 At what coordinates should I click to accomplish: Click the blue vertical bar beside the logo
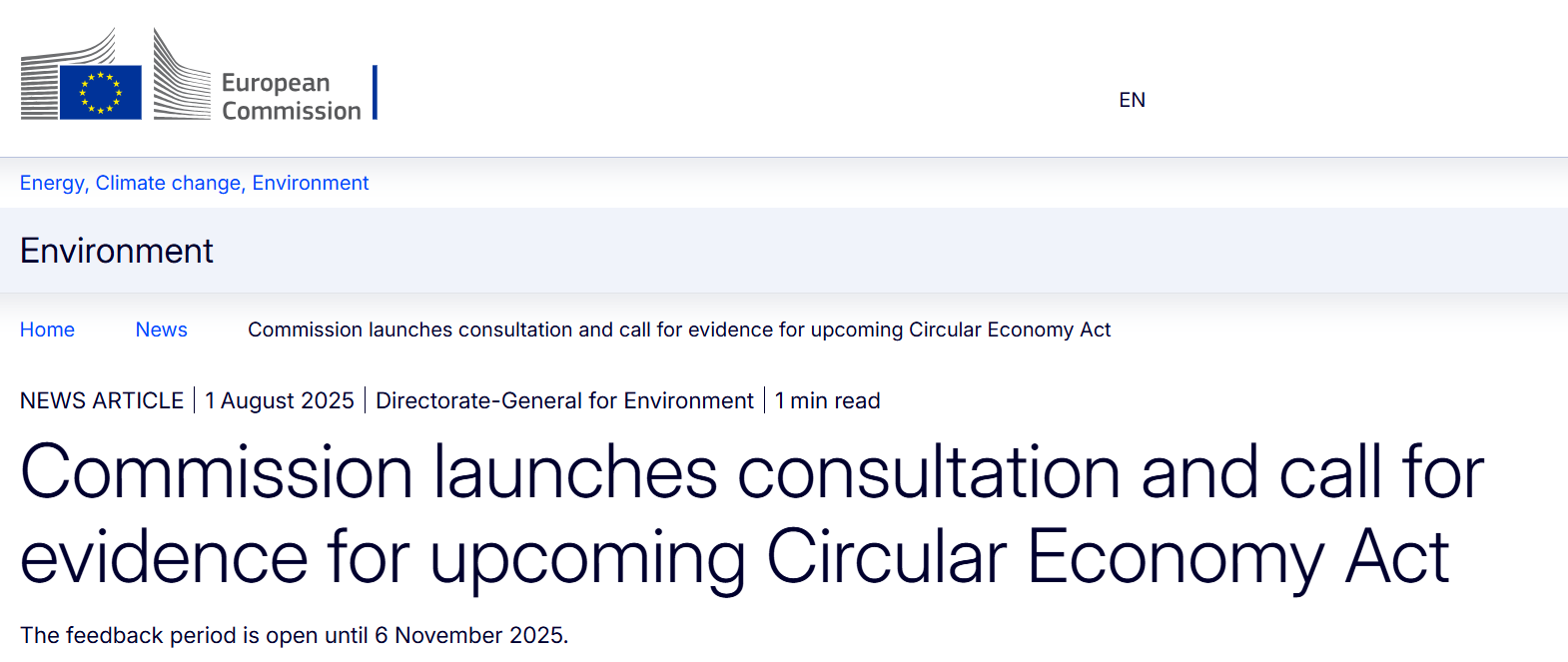(x=375, y=92)
